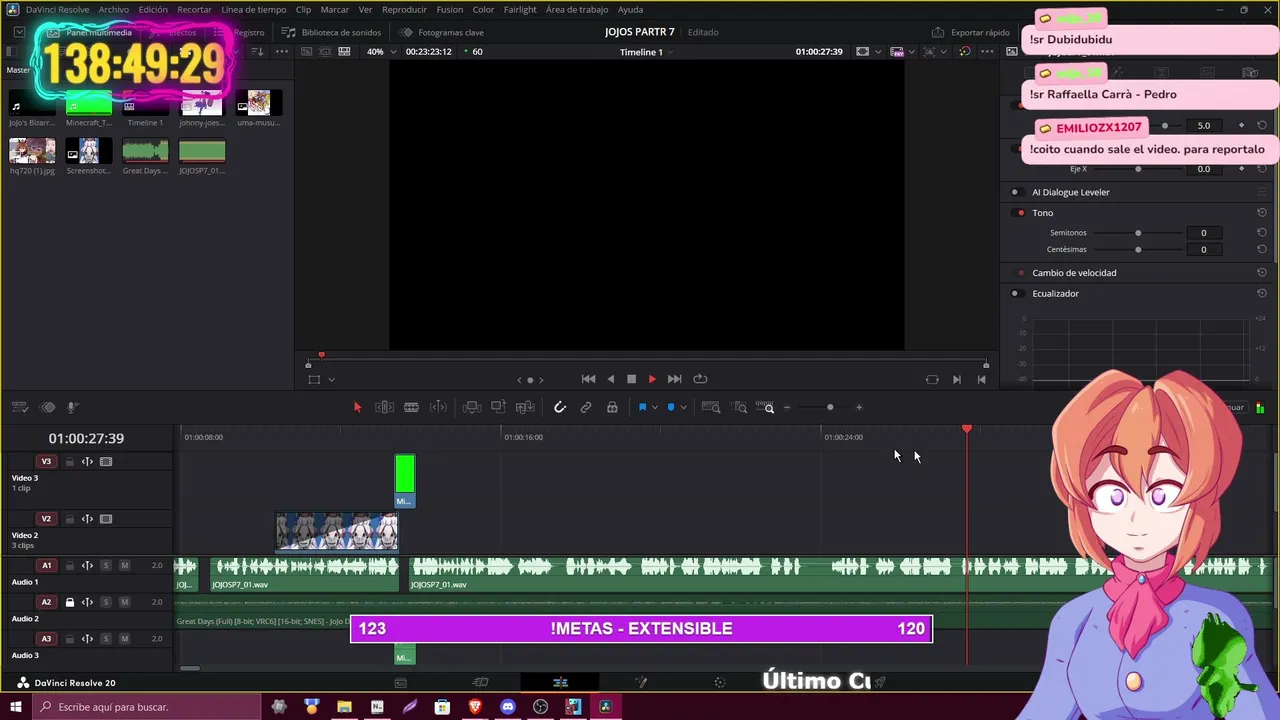Adjust the Semitonos slider
This screenshot has width=1280, height=720.
[x=1138, y=233]
